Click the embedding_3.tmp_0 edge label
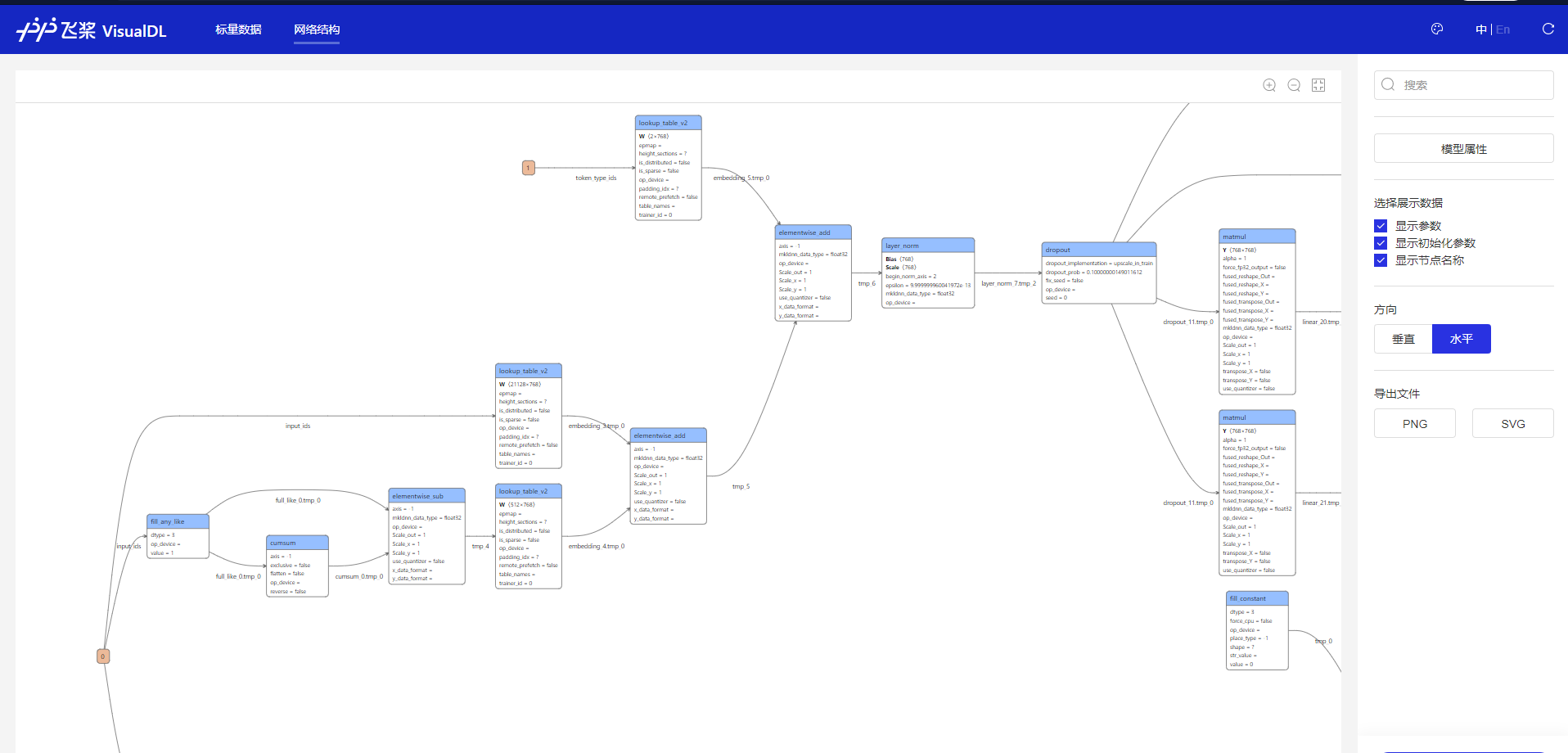 (x=597, y=426)
